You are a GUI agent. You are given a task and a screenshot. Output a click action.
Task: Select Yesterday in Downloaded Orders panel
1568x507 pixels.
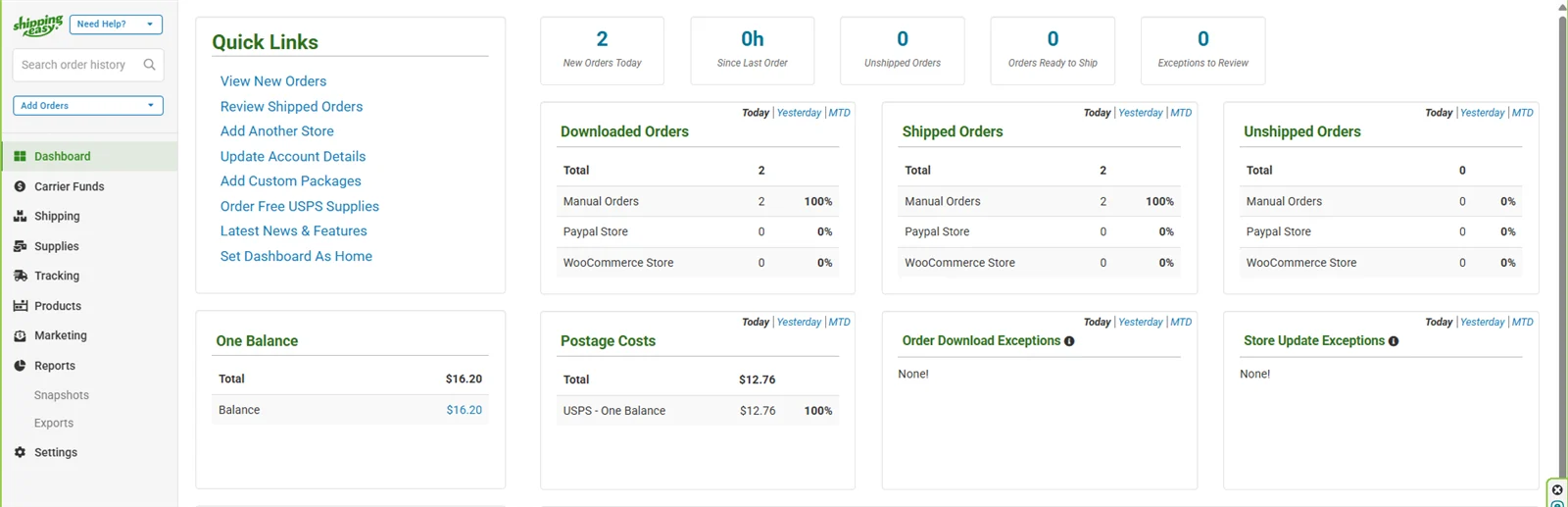[799, 113]
